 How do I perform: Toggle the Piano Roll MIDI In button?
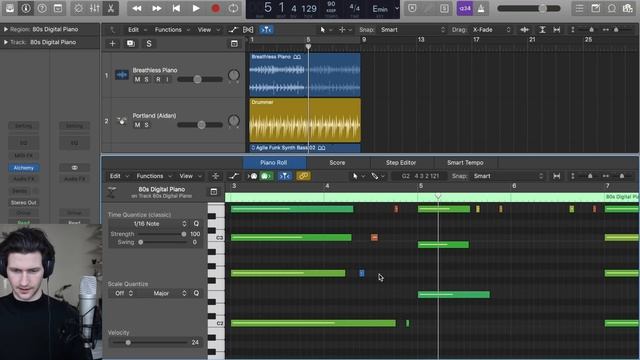coord(252,176)
